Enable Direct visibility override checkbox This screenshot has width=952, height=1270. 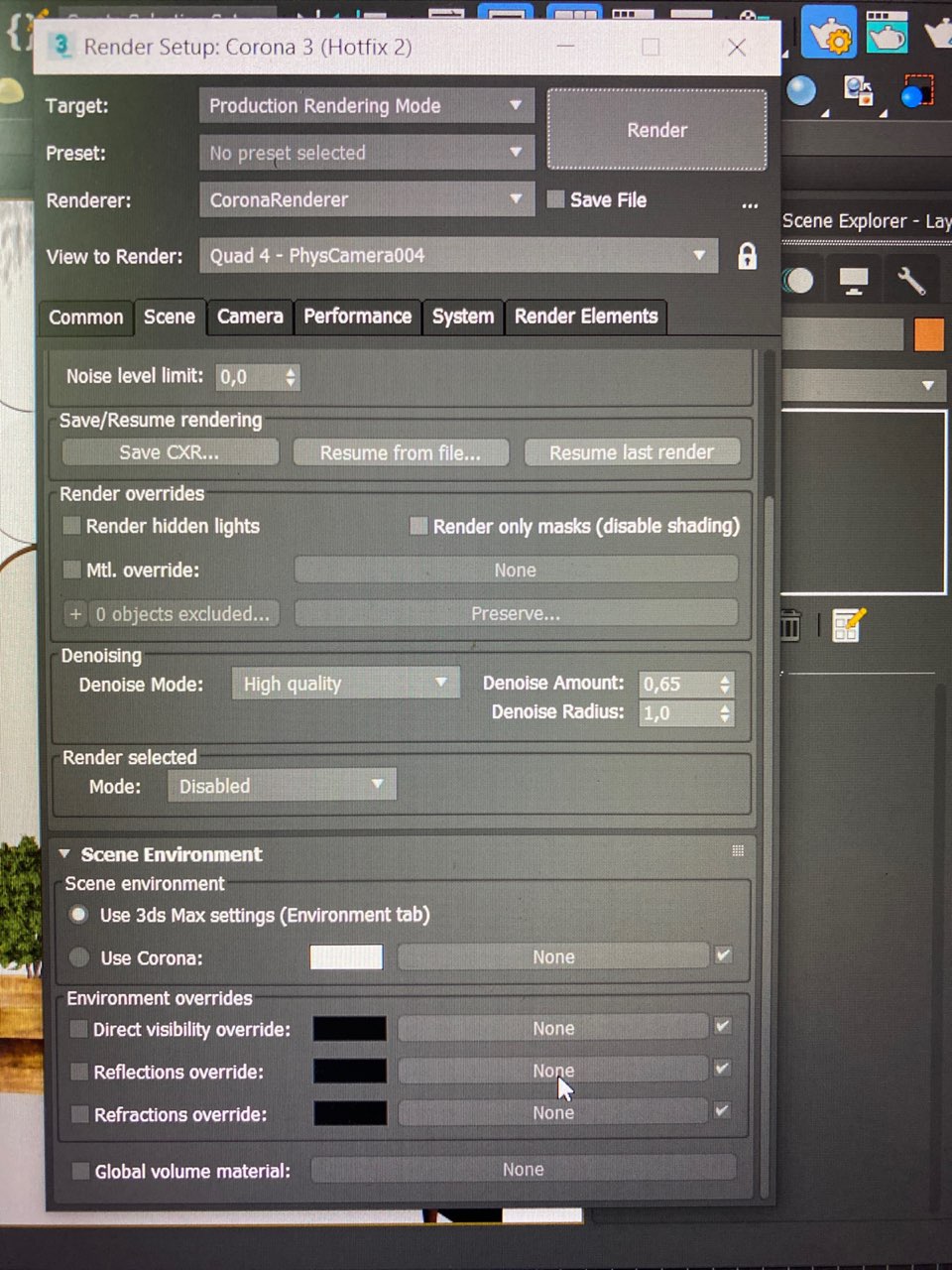[78, 1029]
